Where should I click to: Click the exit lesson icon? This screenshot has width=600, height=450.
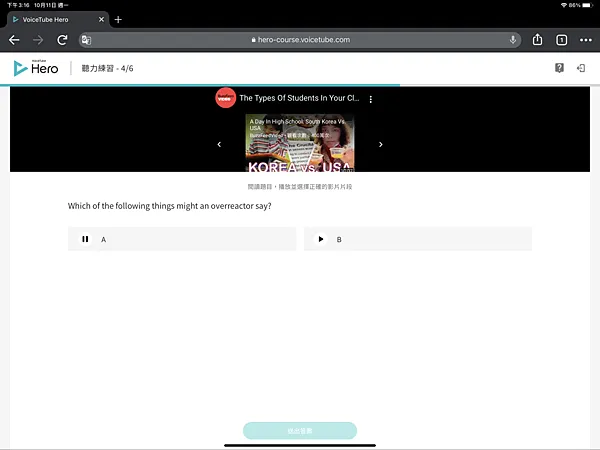pyautogui.click(x=581, y=68)
